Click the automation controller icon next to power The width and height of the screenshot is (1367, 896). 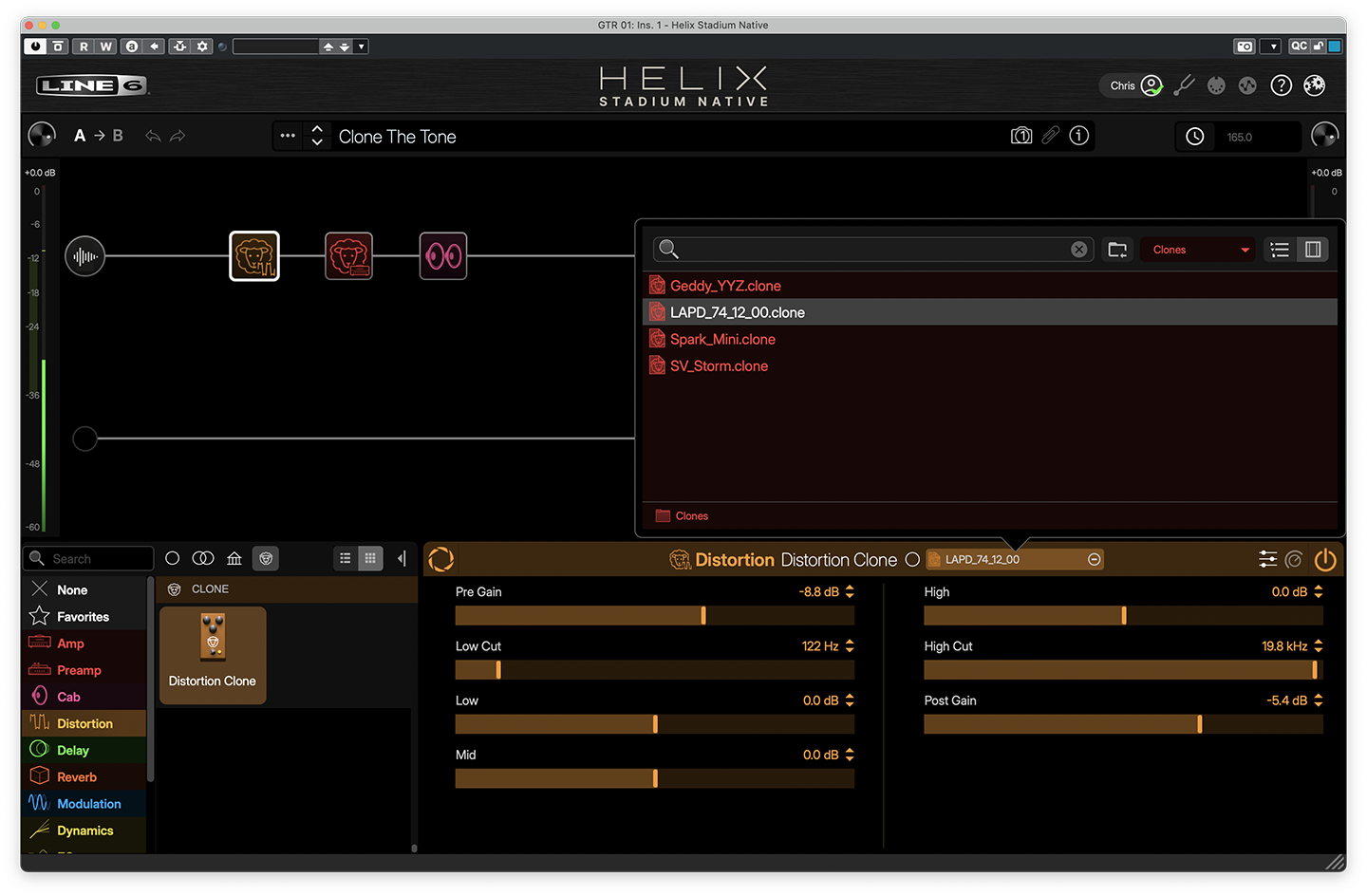1294,560
